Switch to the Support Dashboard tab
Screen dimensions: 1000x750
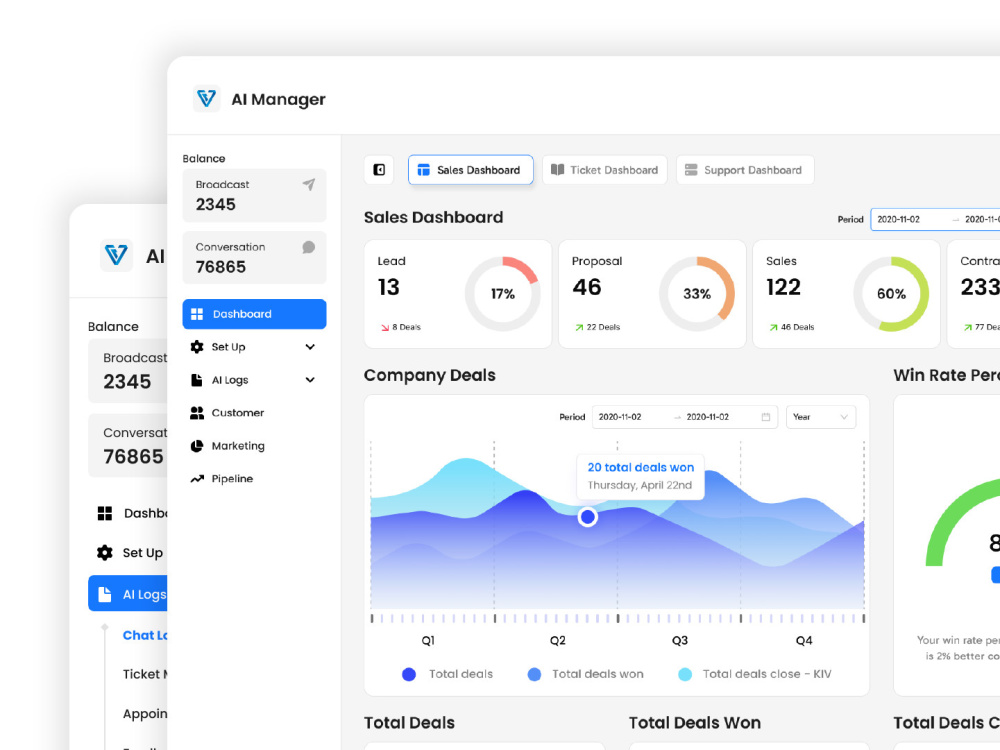(745, 170)
